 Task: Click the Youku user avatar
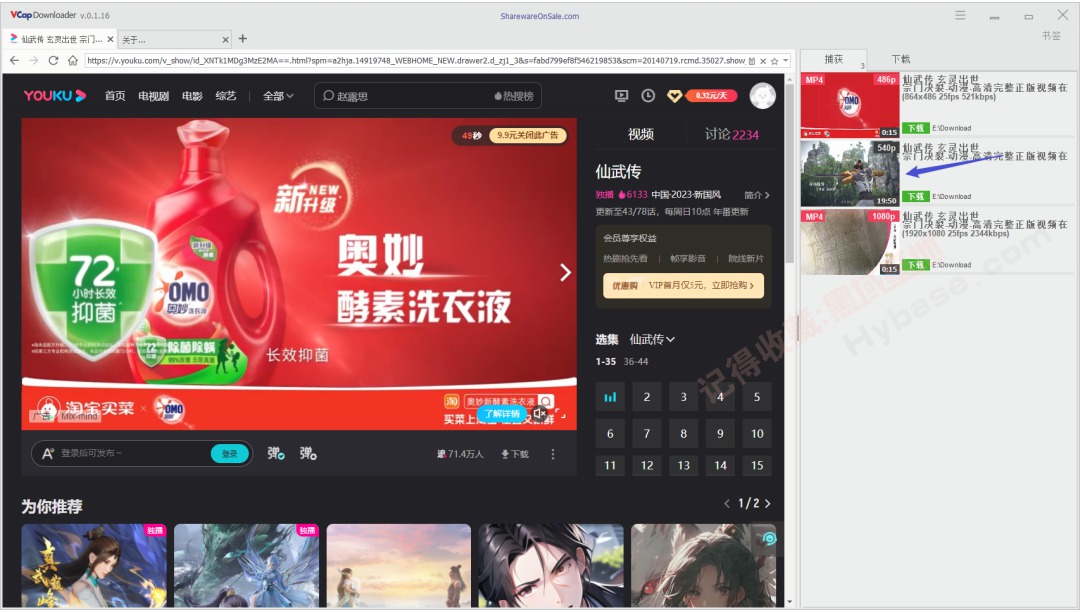click(763, 96)
